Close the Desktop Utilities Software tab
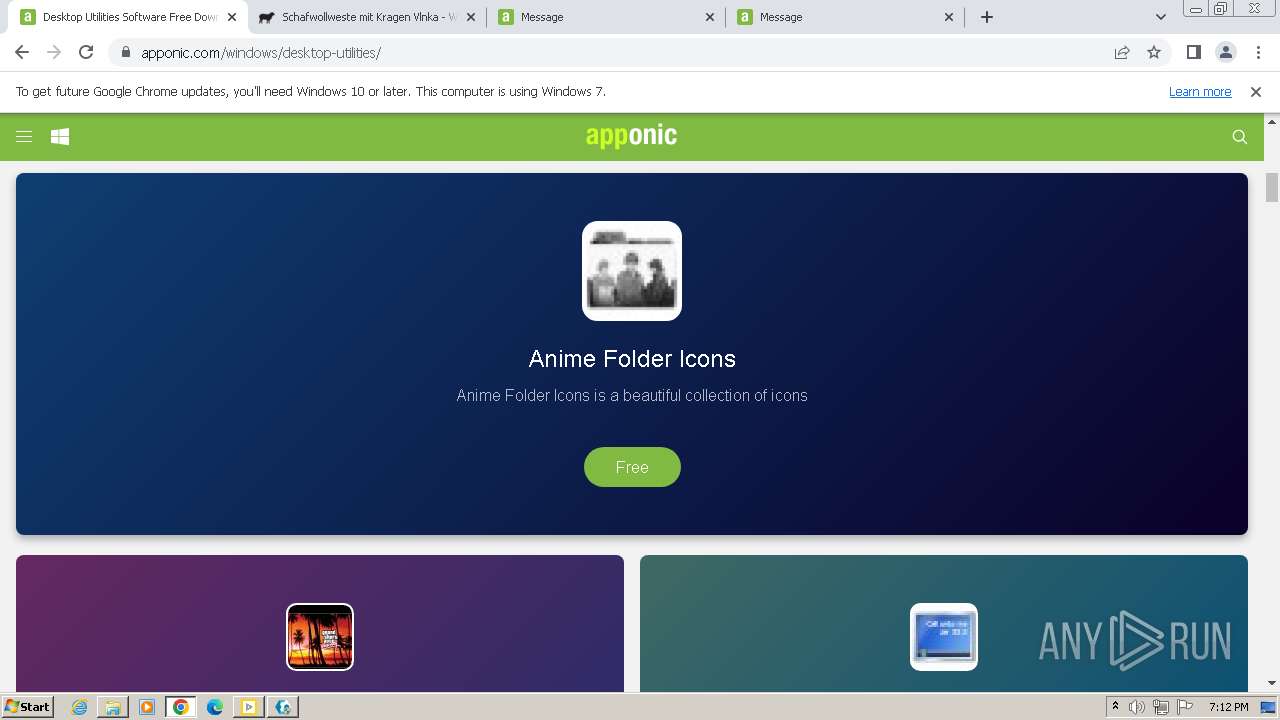Screen dimensions: 1280x720 [x=231, y=17]
